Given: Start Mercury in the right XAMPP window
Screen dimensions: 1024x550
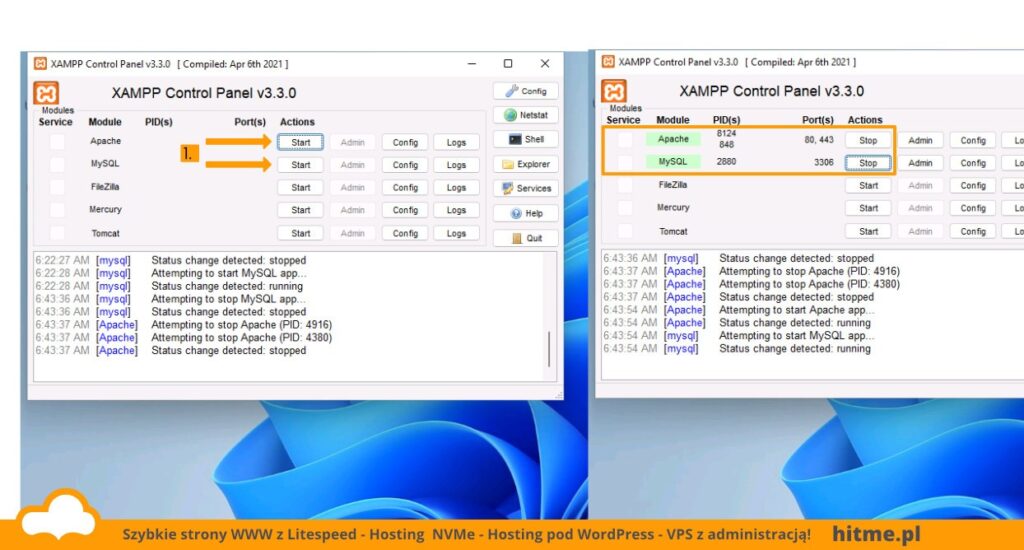Looking at the screenshot, I should [868, 208].
